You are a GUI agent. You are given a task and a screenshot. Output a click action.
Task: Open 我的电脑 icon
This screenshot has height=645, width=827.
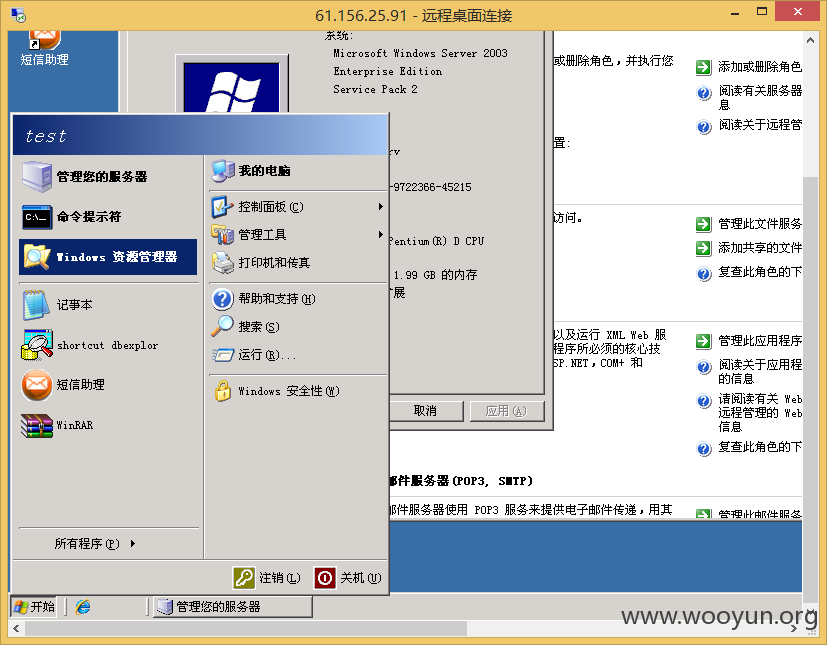click(223, 170)
